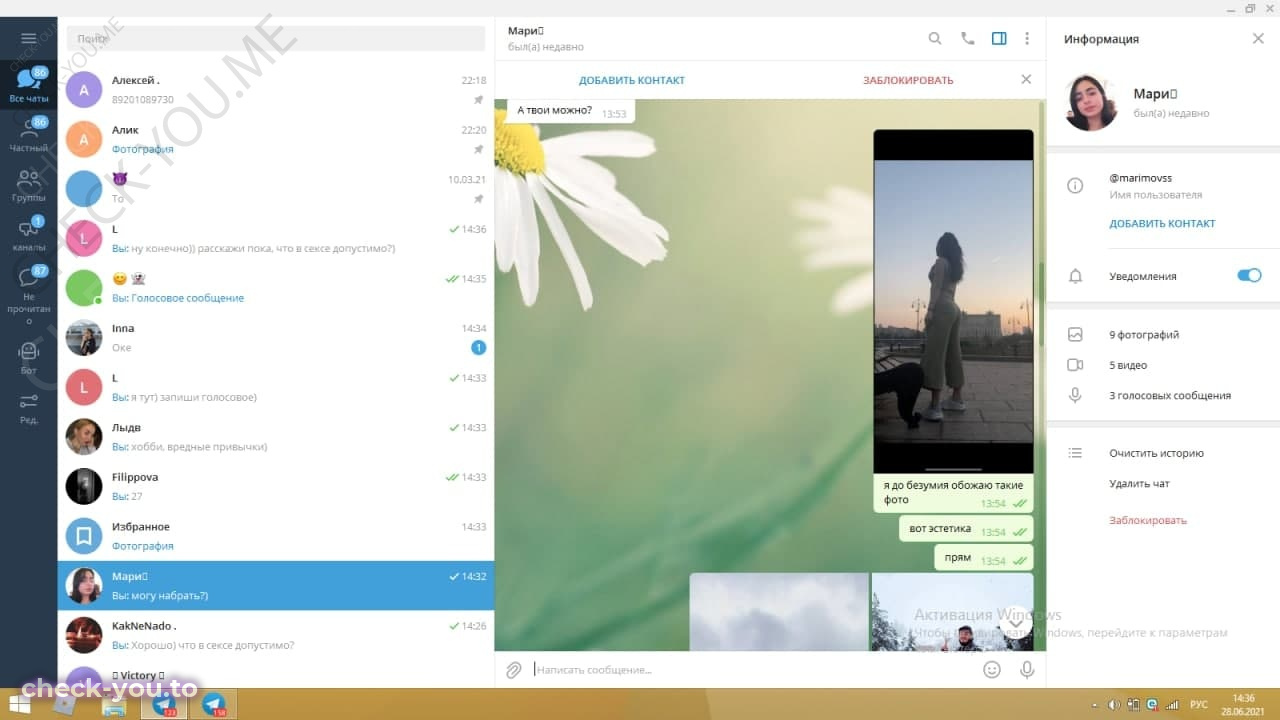Click ДОБАВИТЬ КОНТАКТ link in info panel
Image resolution: width=1280 pixels, height=720 pixels.
click(1162, 224)
